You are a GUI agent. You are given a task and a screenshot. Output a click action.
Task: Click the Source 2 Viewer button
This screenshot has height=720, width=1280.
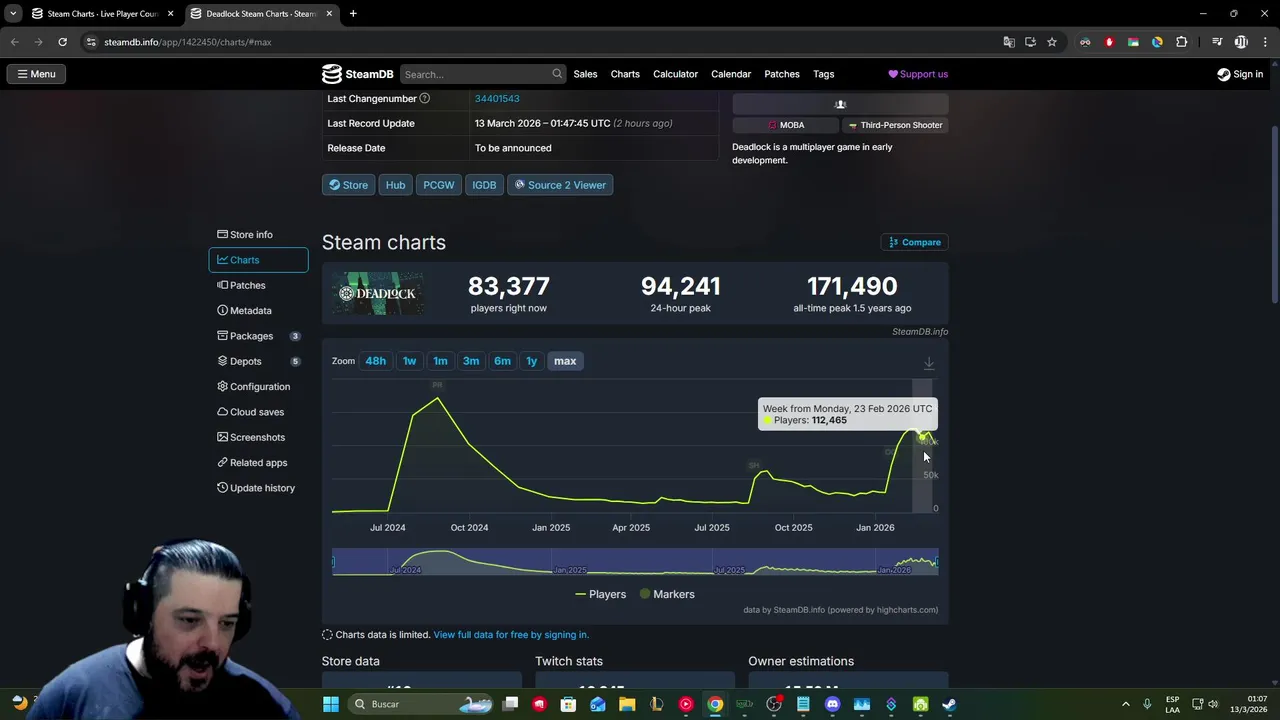560,185
